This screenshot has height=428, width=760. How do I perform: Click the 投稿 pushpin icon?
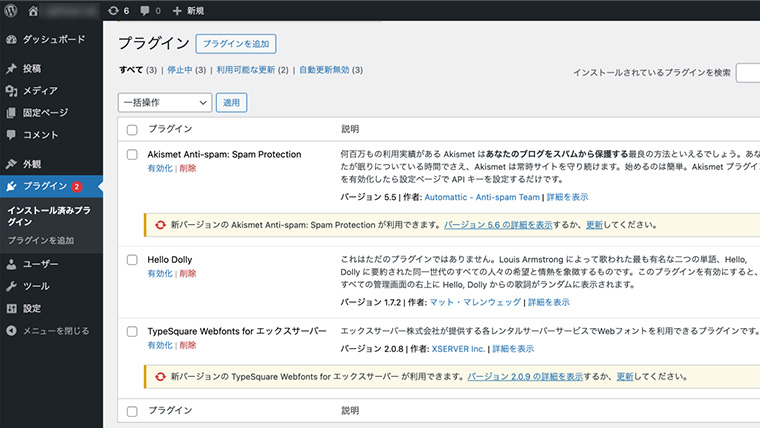(x=11, y=68)
